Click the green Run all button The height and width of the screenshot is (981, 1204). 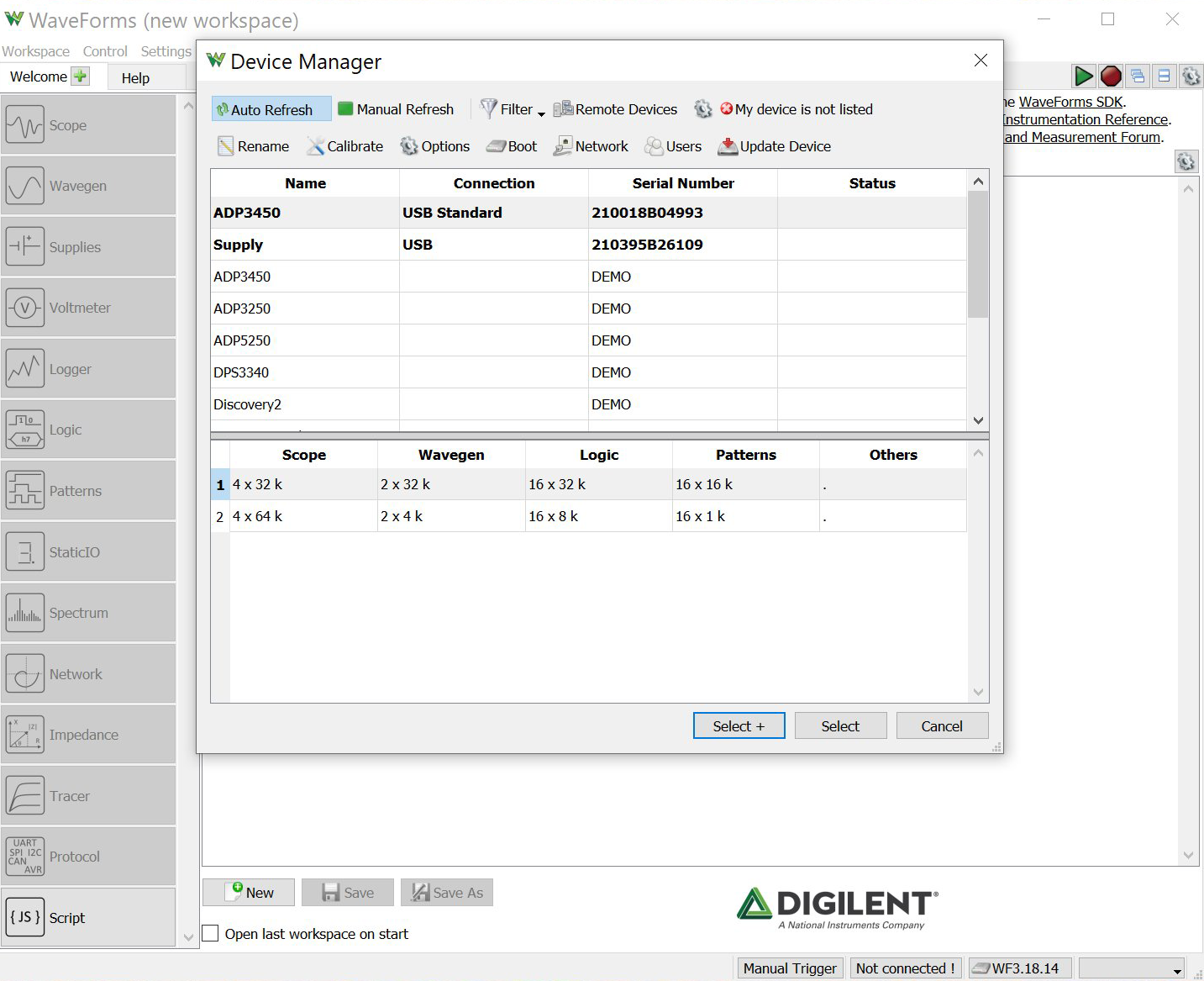click(1084, 76)
